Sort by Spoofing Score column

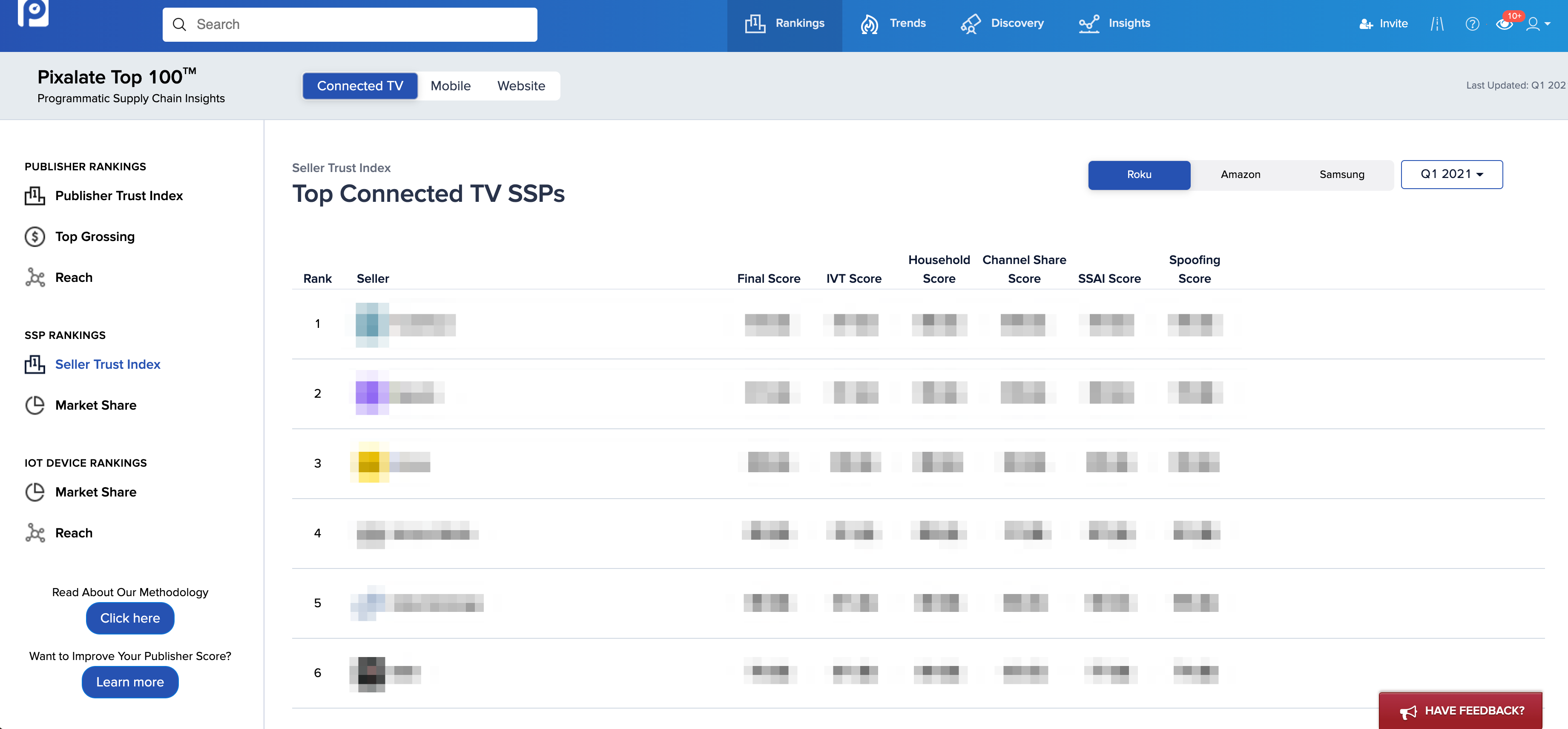point(1194,269)
